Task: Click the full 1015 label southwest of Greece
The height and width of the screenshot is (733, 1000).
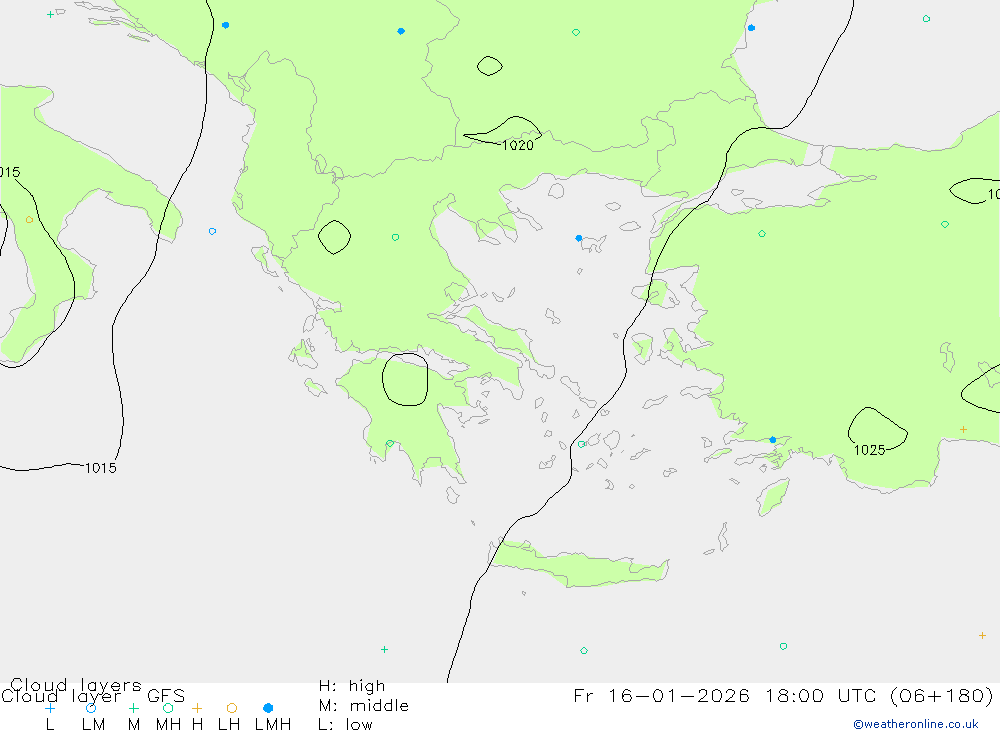Action: coord(101,468)
